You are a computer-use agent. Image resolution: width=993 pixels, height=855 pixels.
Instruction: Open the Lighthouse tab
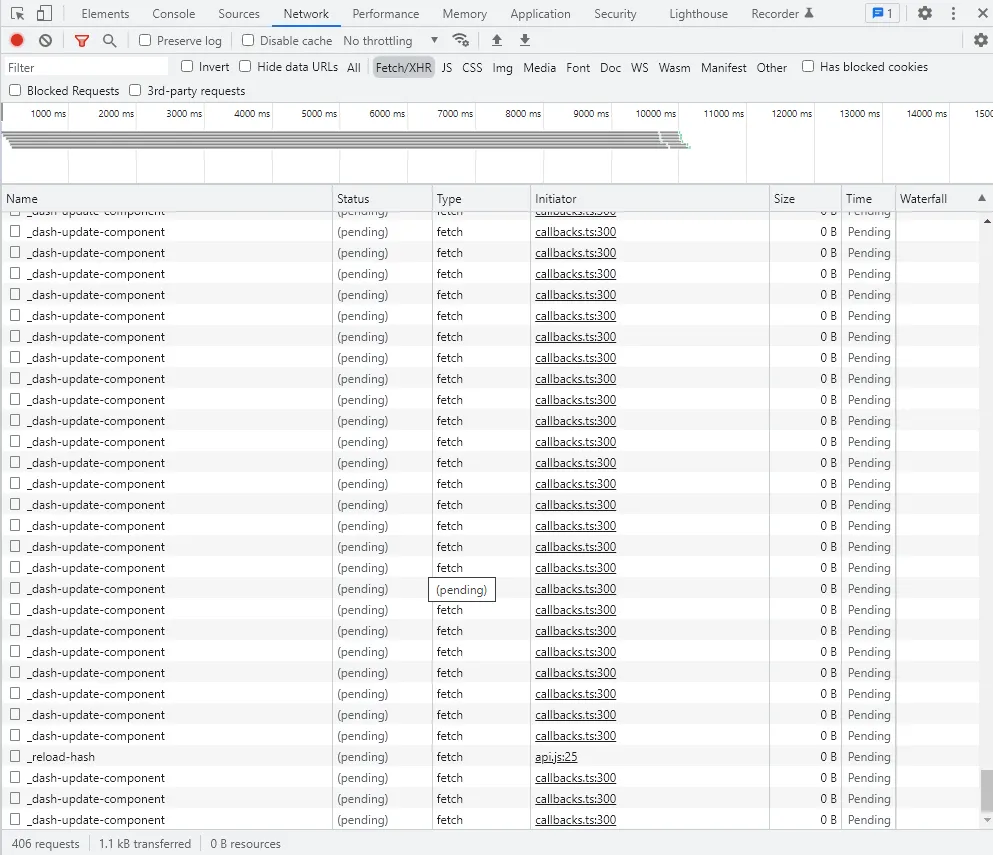tap(699, 13)
